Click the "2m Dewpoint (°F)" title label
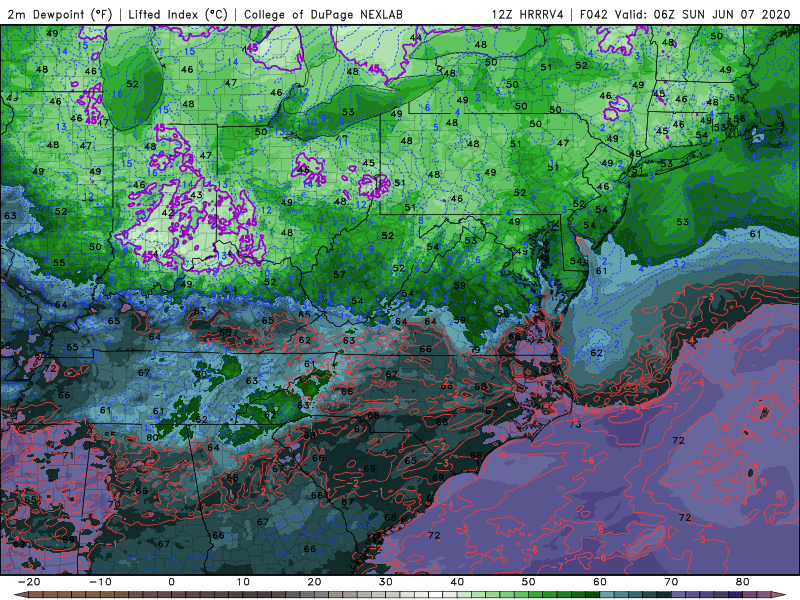Image resolution: width=800 pixels, height=600 pixels. pyautogui.click(x=59, y=14)
